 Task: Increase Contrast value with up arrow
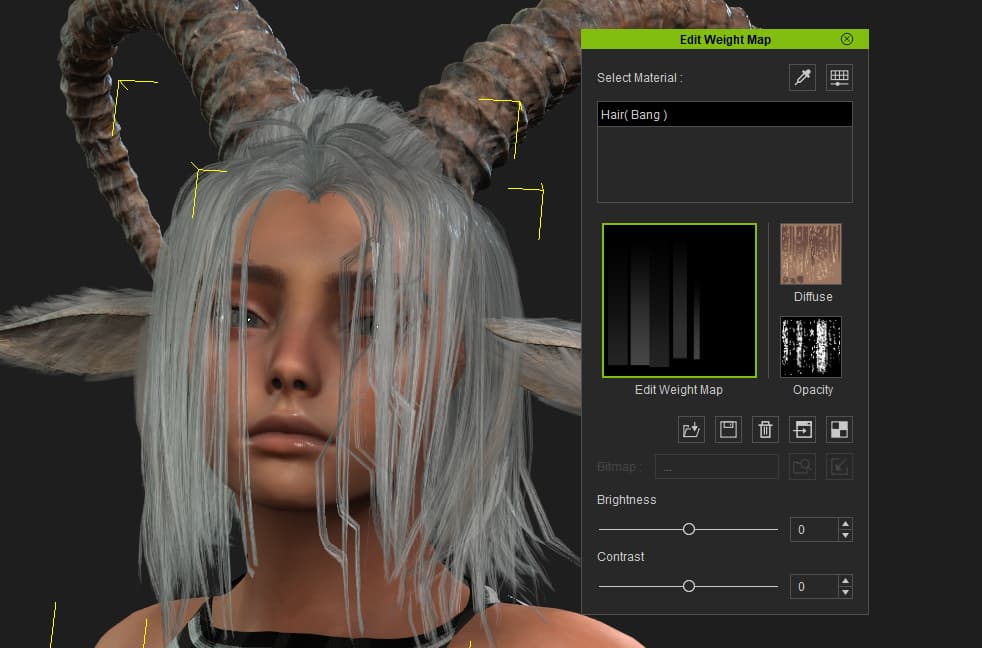tap(845, 580)
